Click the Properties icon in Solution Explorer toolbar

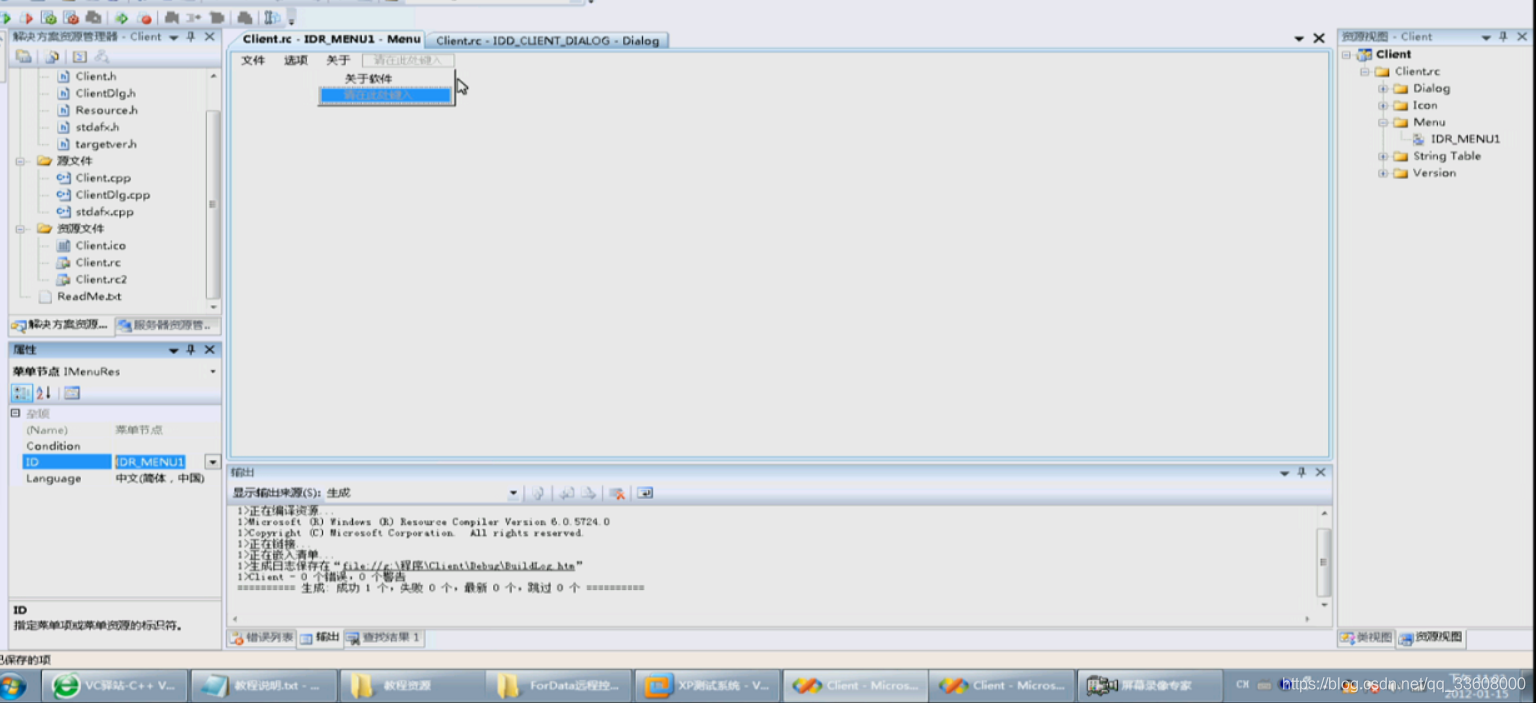pos(23,57)
